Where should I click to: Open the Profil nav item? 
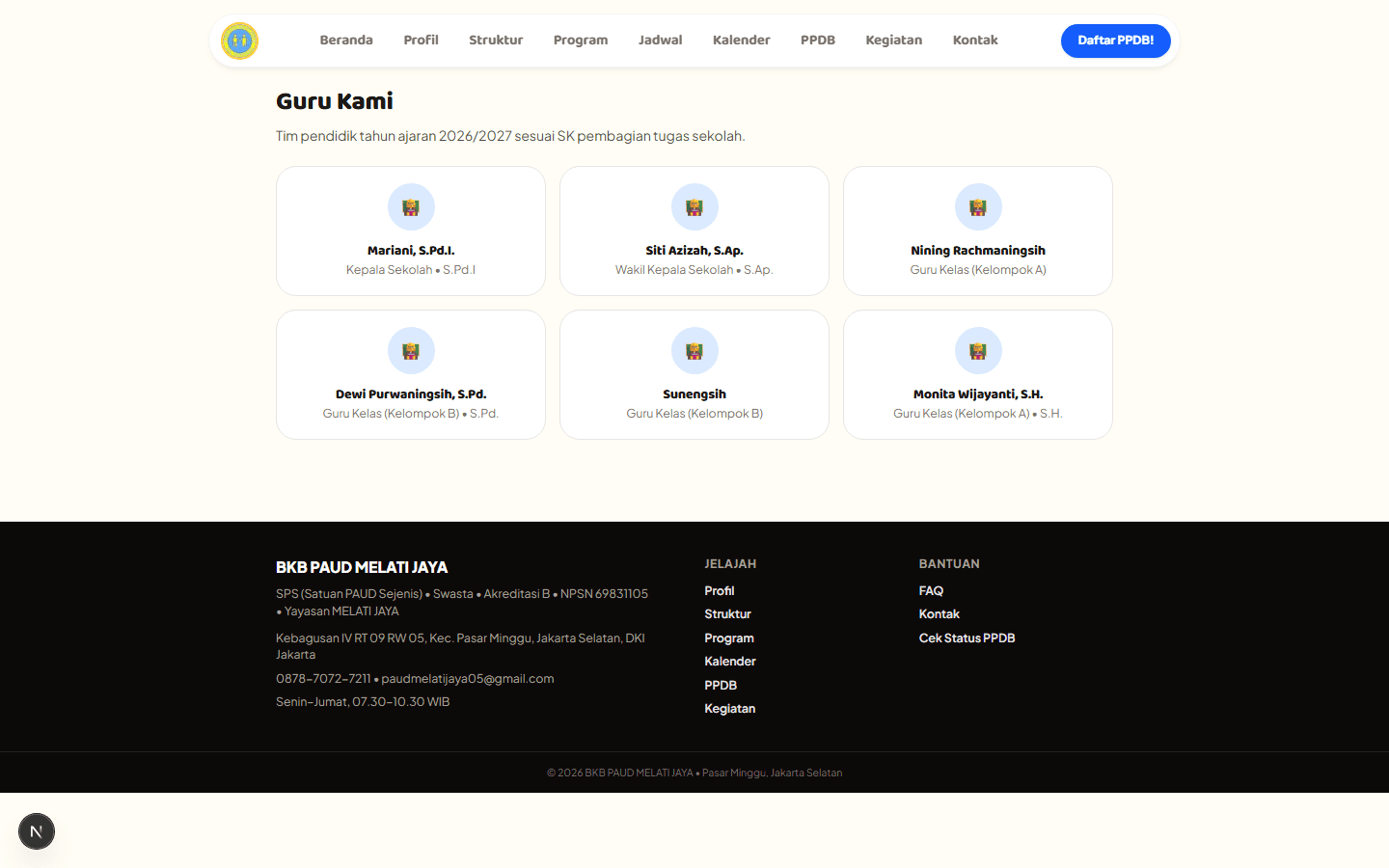[421, 41]
